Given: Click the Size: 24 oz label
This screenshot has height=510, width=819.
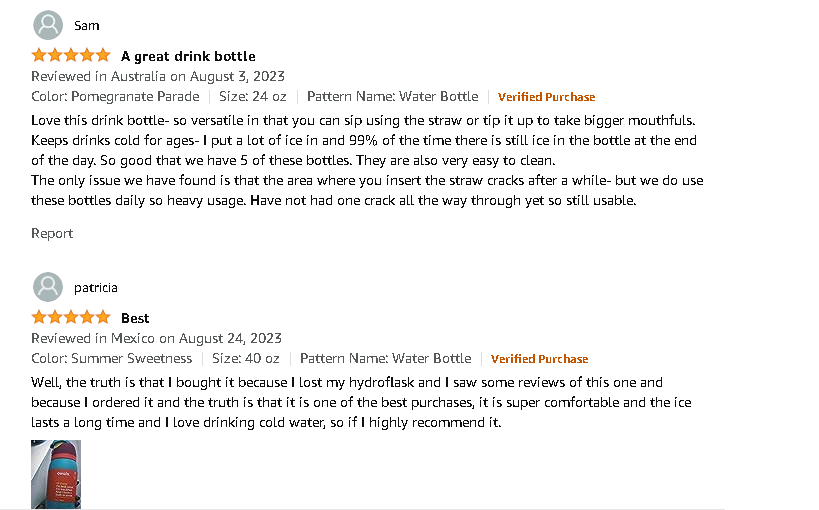Looking at the screenshot, I should pos(252,97).
